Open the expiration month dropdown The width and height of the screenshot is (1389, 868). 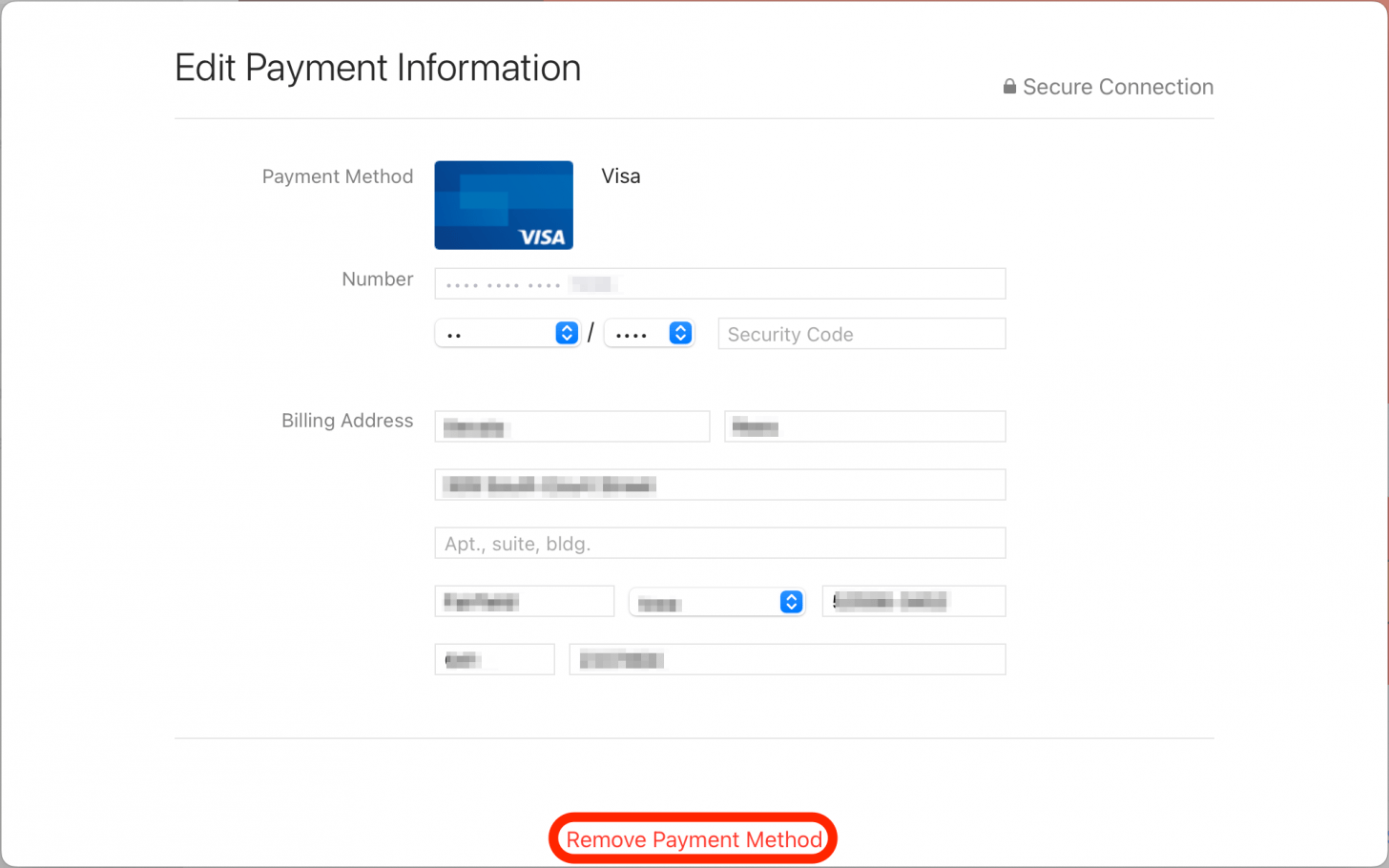click(x=508, y=333)
